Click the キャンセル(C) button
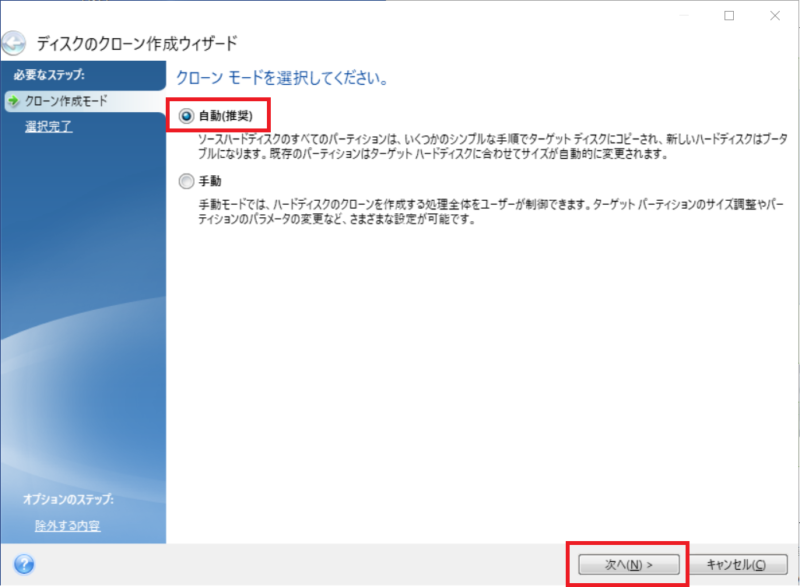 pos(736,565)
